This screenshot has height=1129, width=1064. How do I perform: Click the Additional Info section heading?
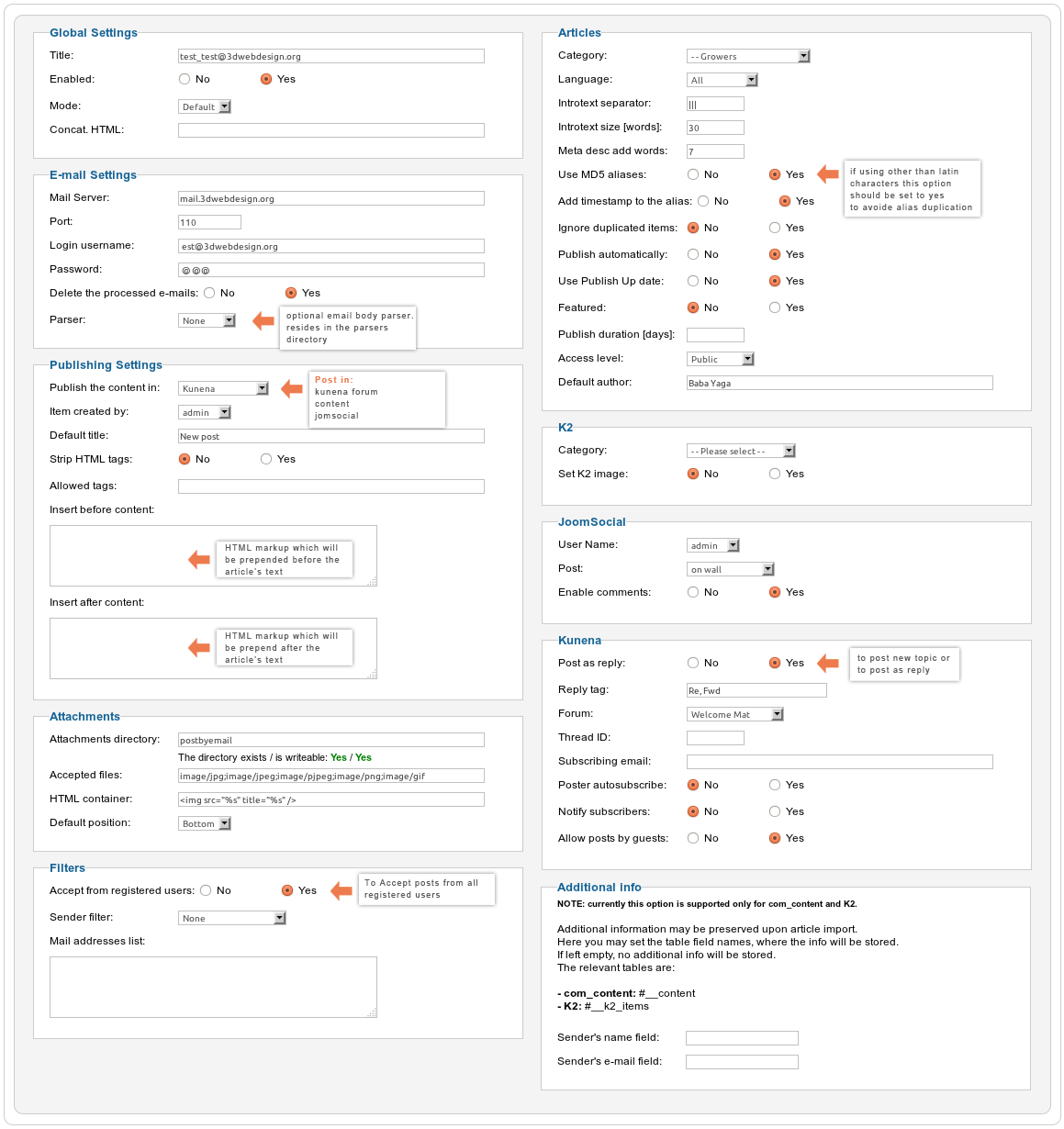point(599,888)
